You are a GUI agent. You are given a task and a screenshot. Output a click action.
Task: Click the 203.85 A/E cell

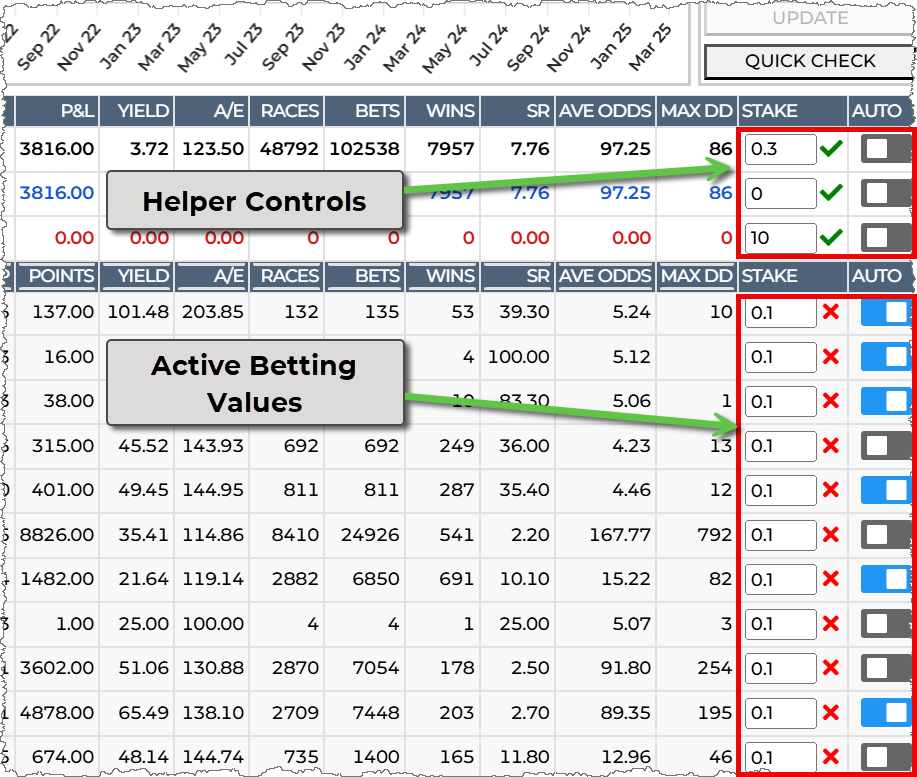click(213, 312)
